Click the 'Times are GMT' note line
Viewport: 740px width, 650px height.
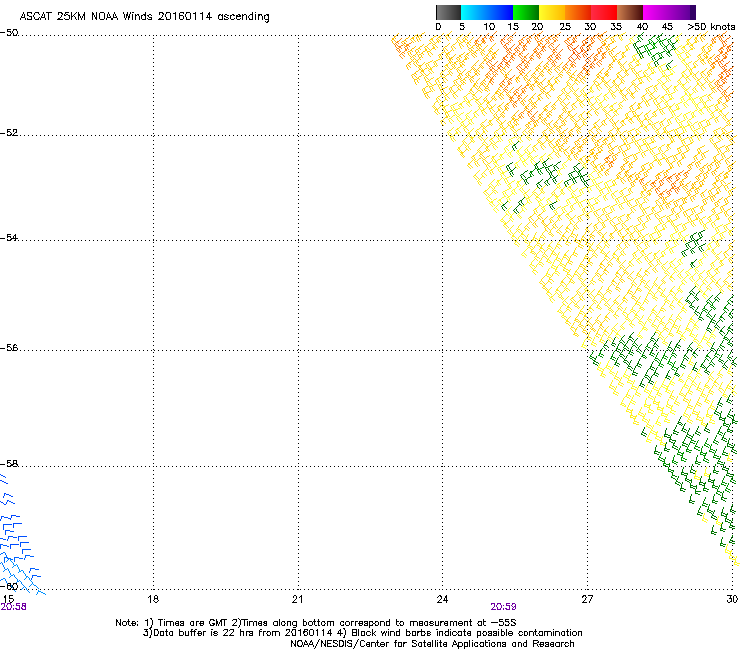316,623
